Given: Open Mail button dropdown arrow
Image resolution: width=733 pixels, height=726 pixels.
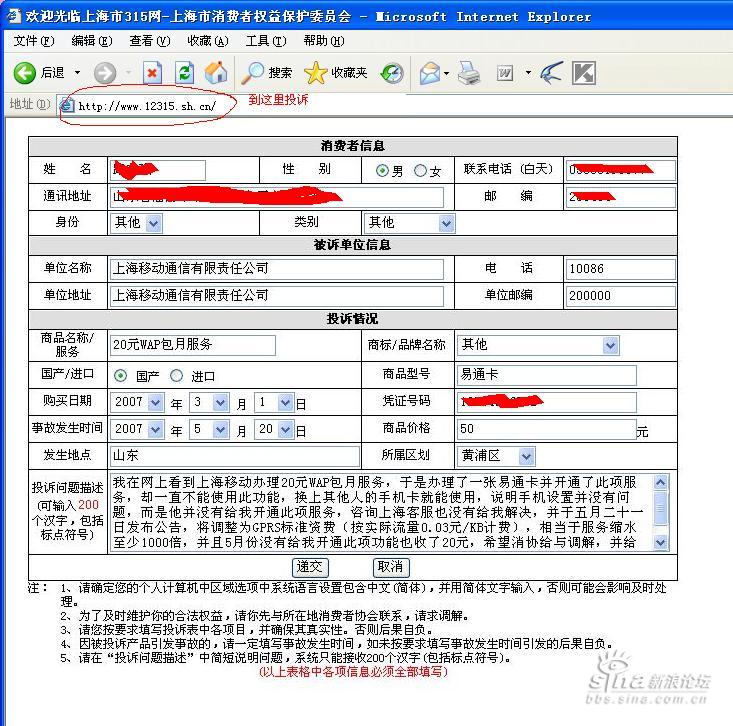Looking at the screenshot, I should 446,73.
